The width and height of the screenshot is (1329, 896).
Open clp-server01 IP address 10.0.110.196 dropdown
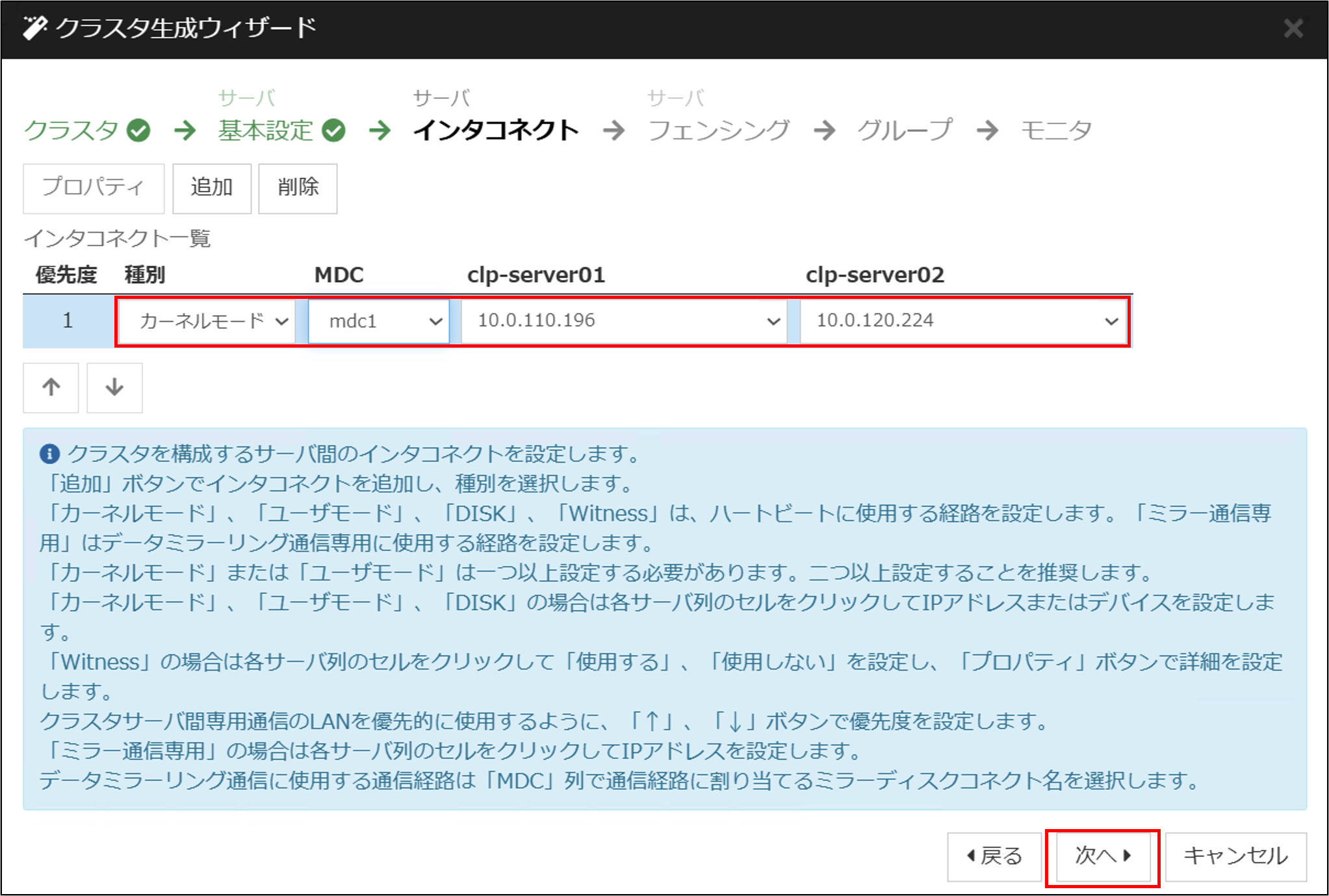pos(624,321)
